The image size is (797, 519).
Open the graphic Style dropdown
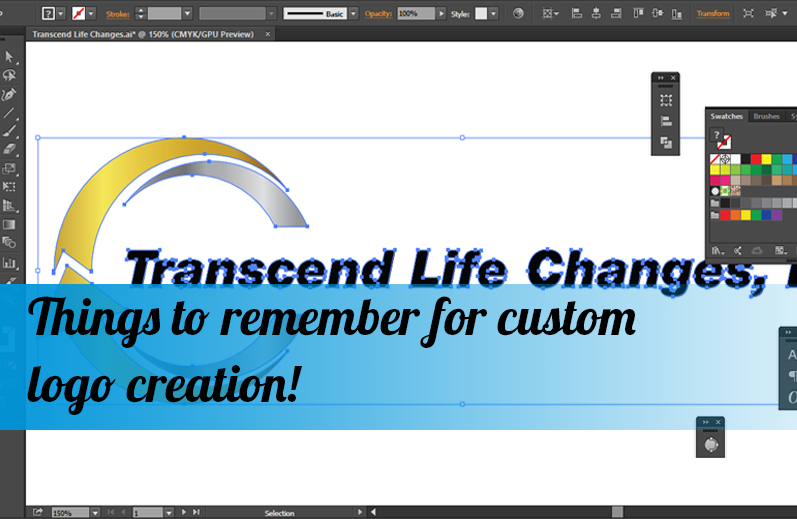(x=493, y=14)
